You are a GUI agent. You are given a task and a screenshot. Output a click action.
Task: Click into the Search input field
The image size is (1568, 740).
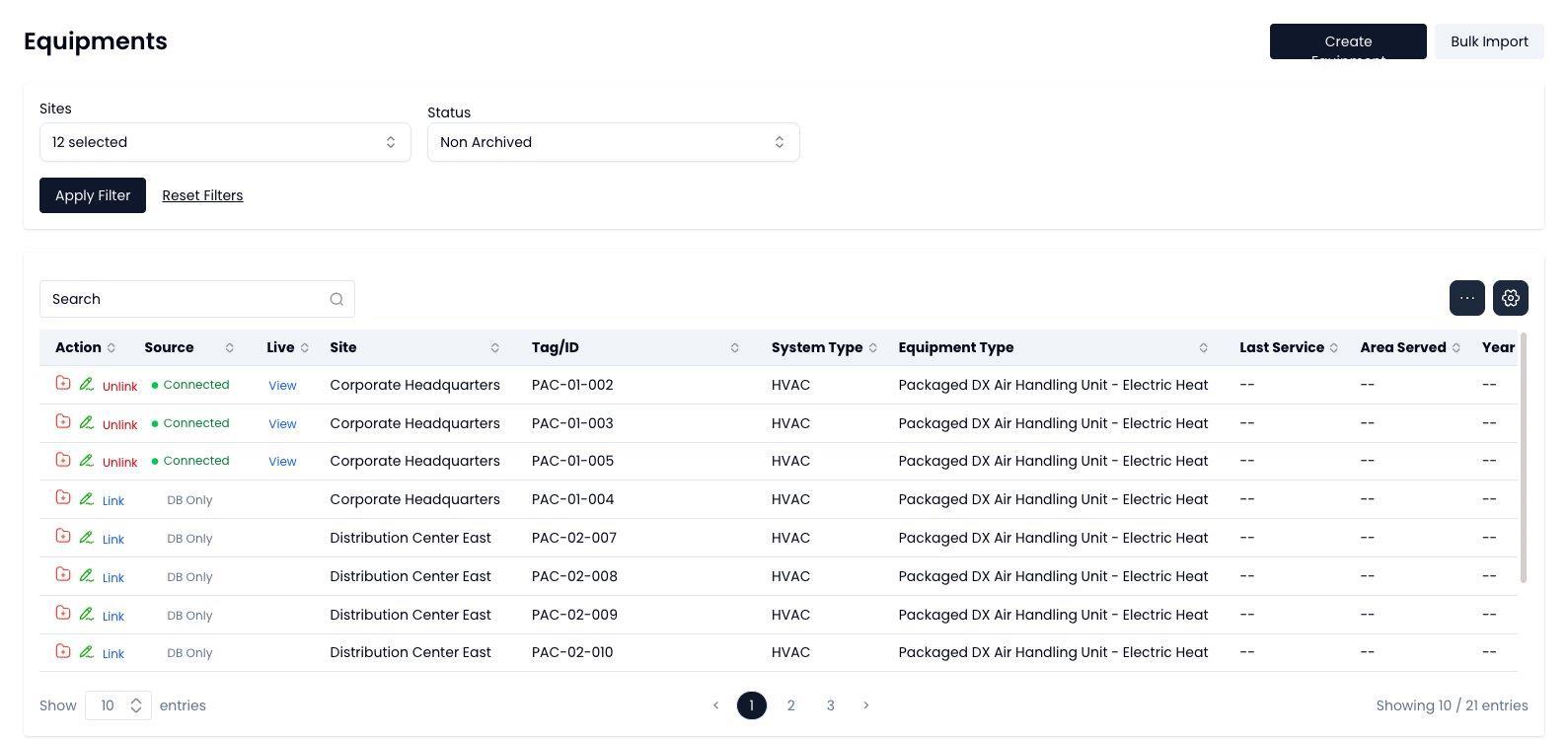pos(197,299)
